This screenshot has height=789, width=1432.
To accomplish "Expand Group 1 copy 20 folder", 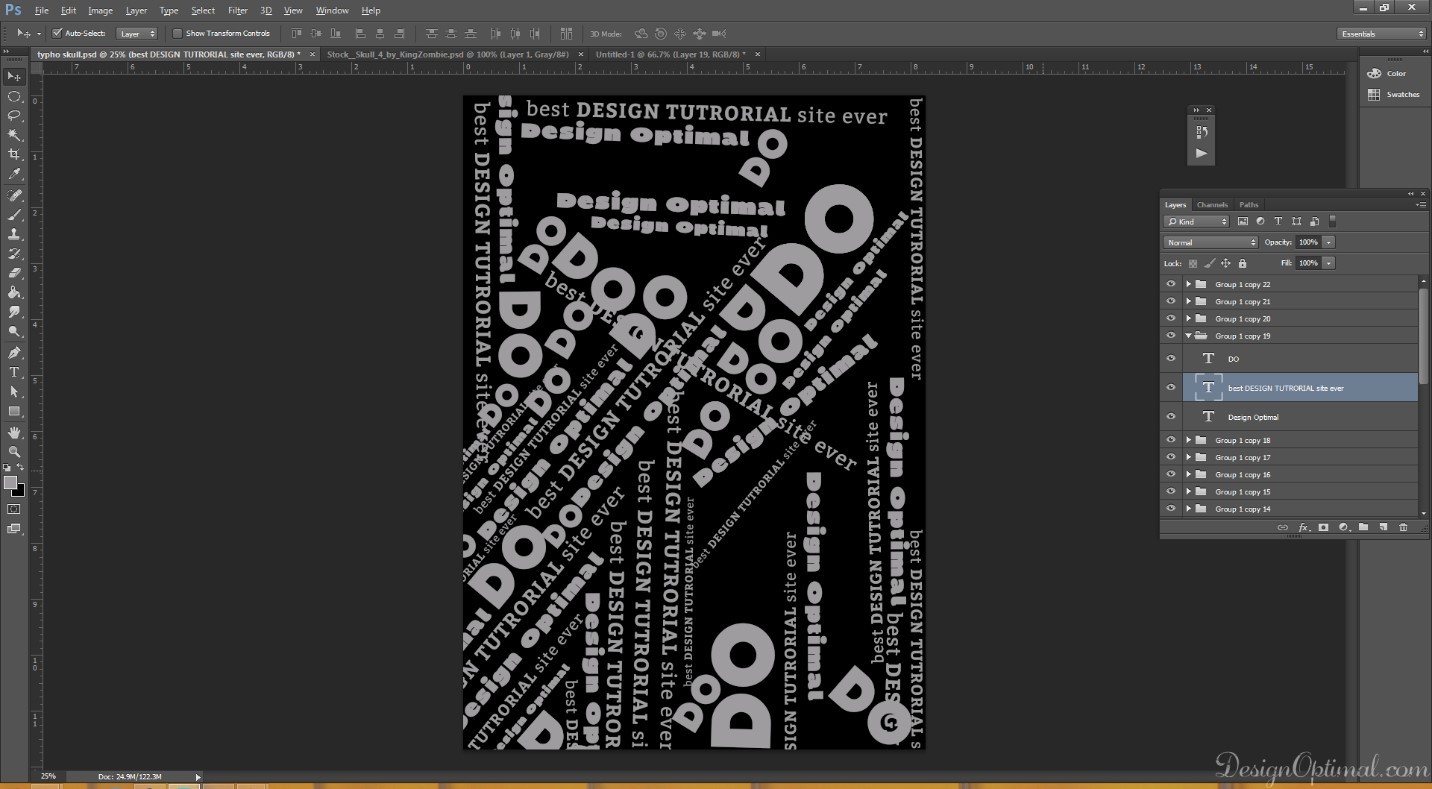I will coord(1188,318).
